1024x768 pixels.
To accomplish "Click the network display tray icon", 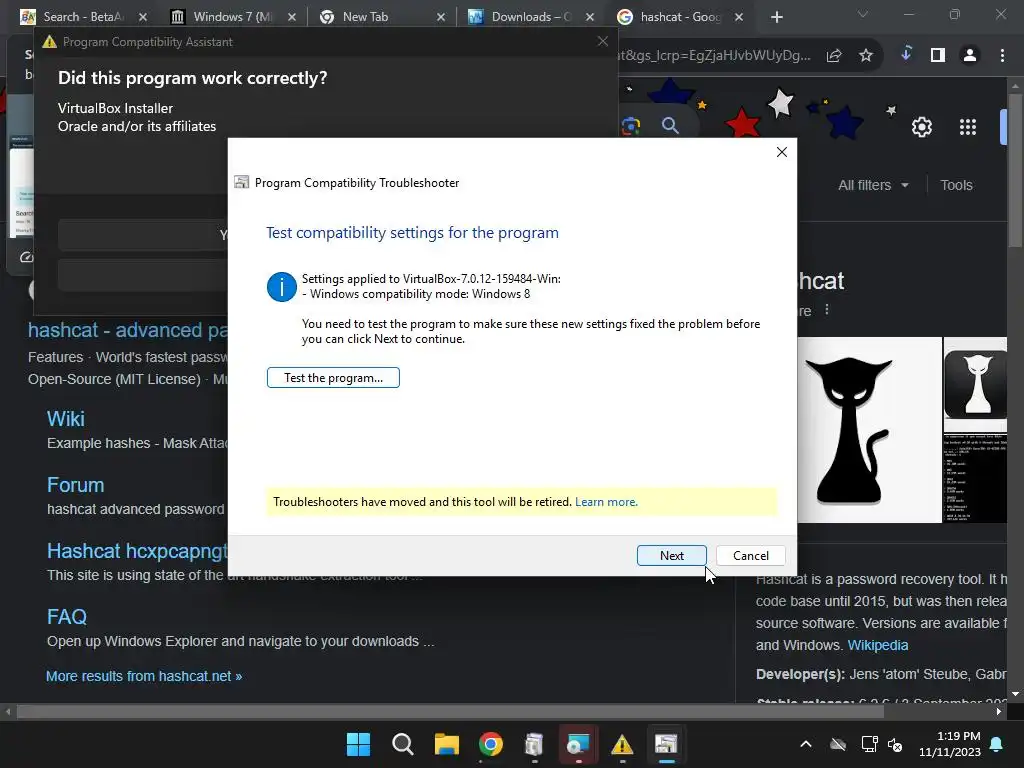I will click(869, 744).
